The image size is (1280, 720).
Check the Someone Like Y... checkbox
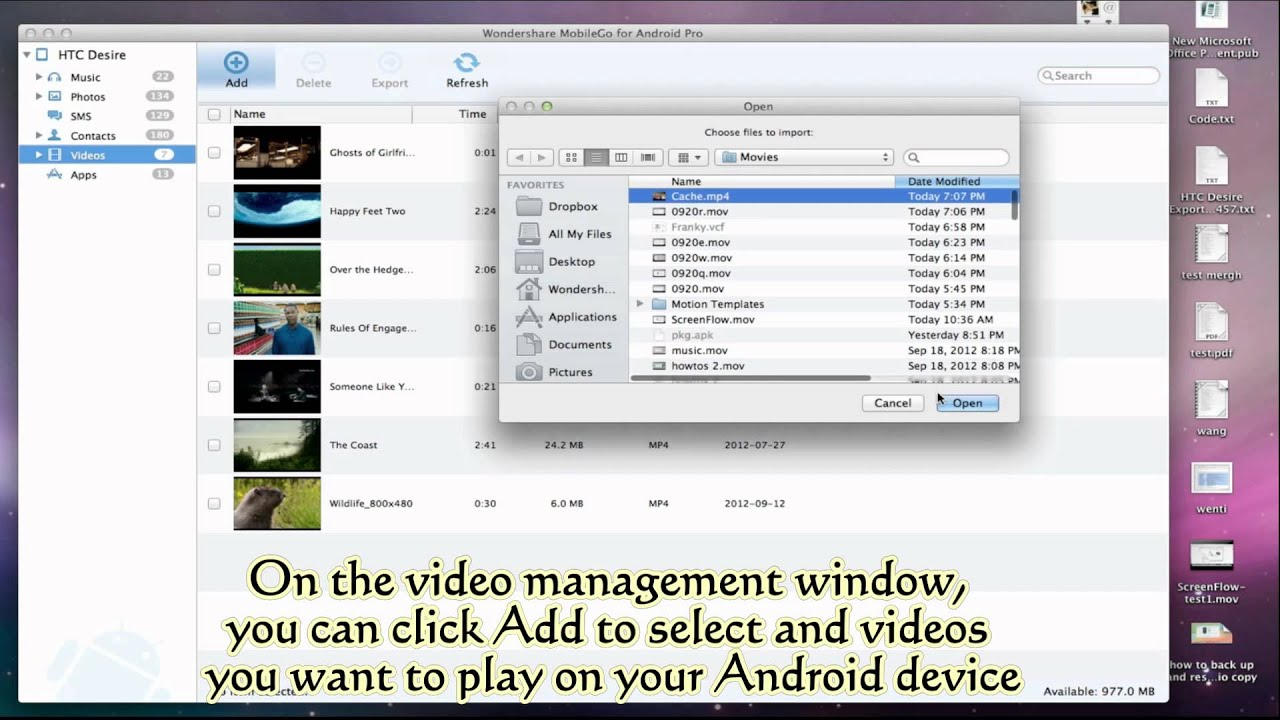pyautogui.click(x=214, y=386)
